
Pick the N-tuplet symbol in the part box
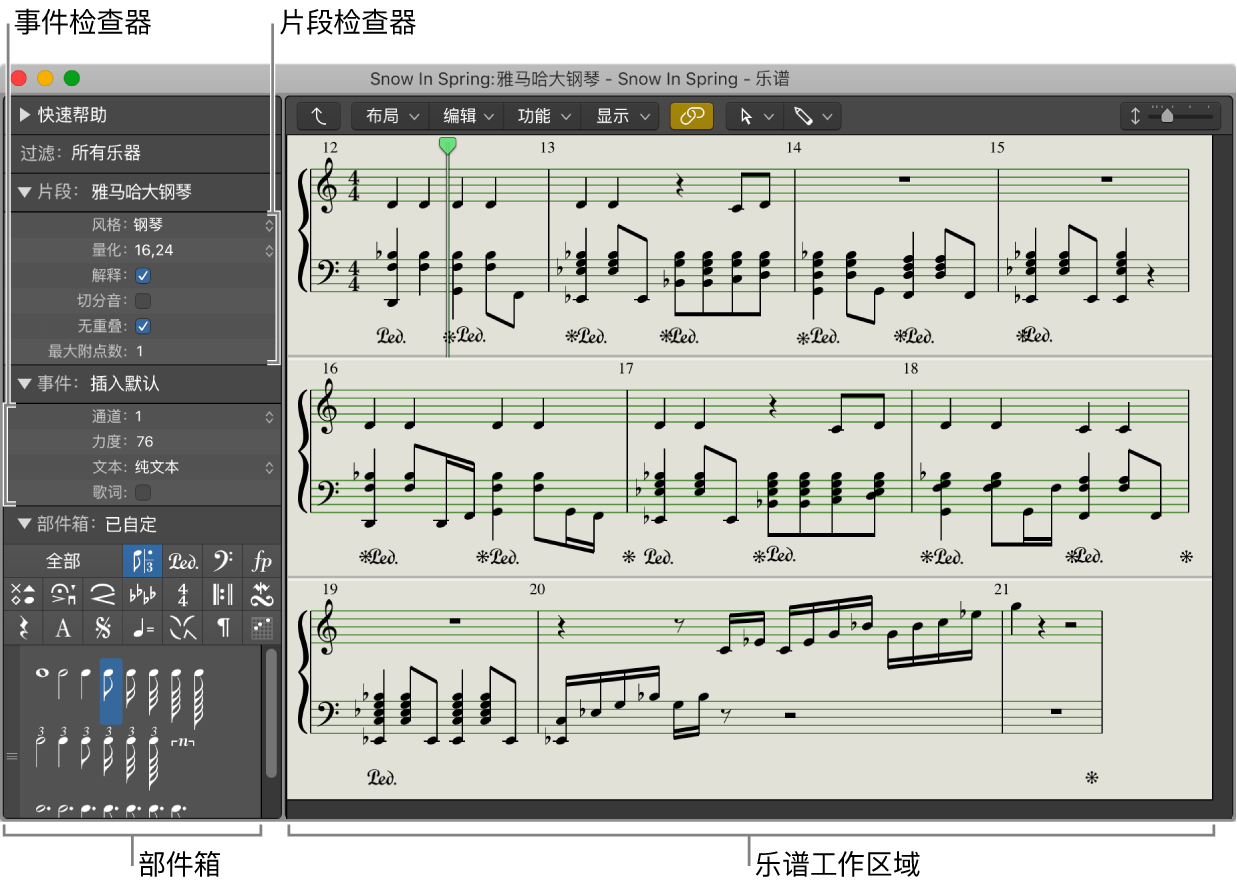[182, 742]
